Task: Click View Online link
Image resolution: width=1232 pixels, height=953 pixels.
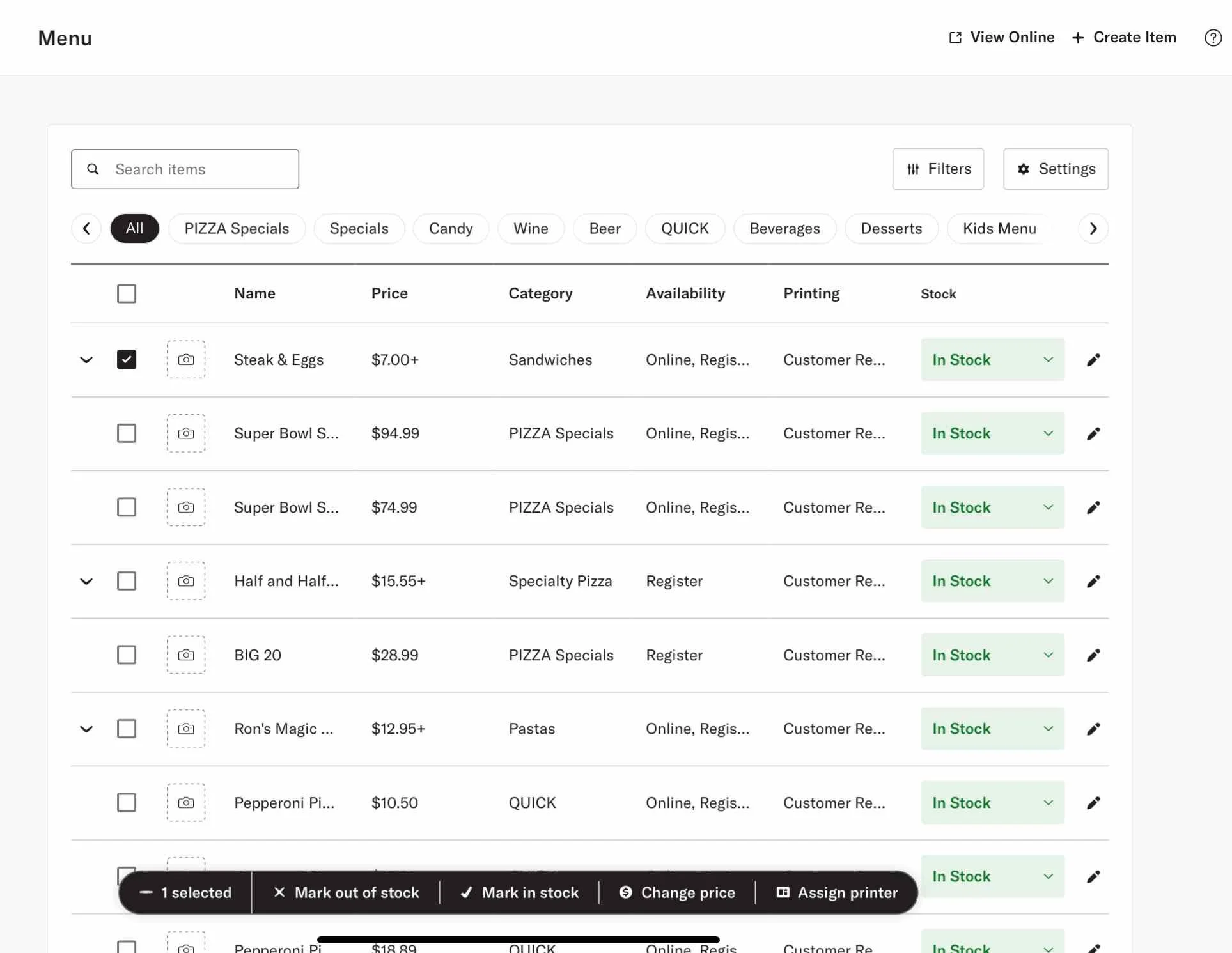Action: pos(1001,38)
